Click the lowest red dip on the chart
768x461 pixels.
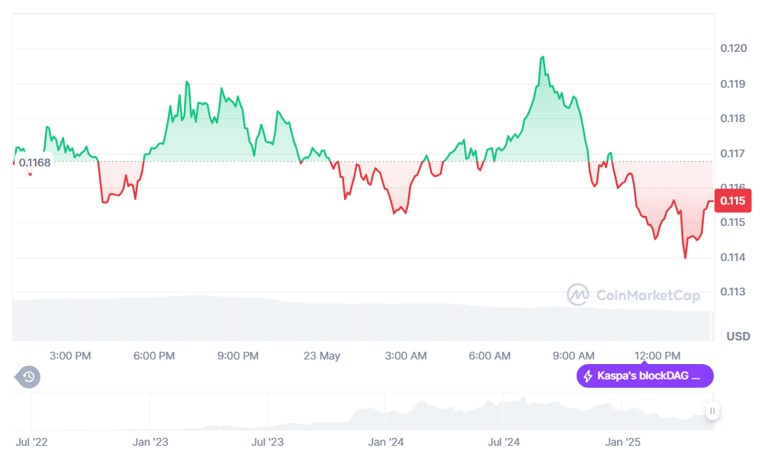pos(685,257)
